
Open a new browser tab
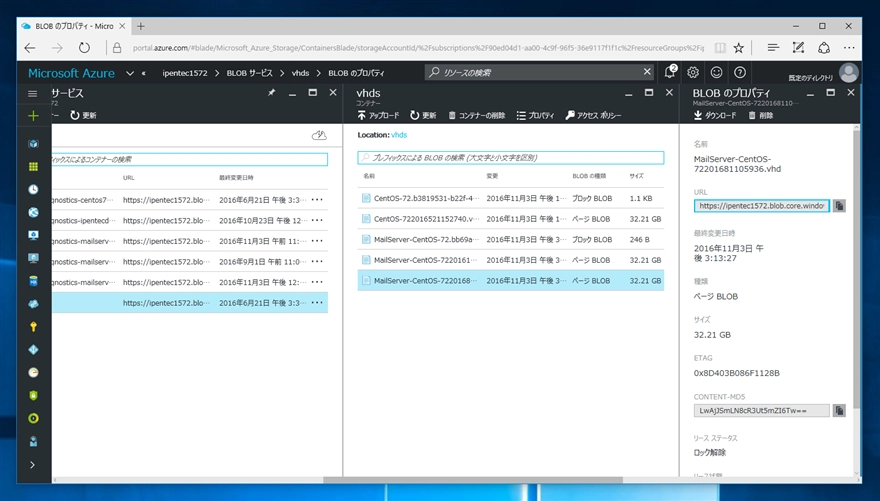coord(140,26)
